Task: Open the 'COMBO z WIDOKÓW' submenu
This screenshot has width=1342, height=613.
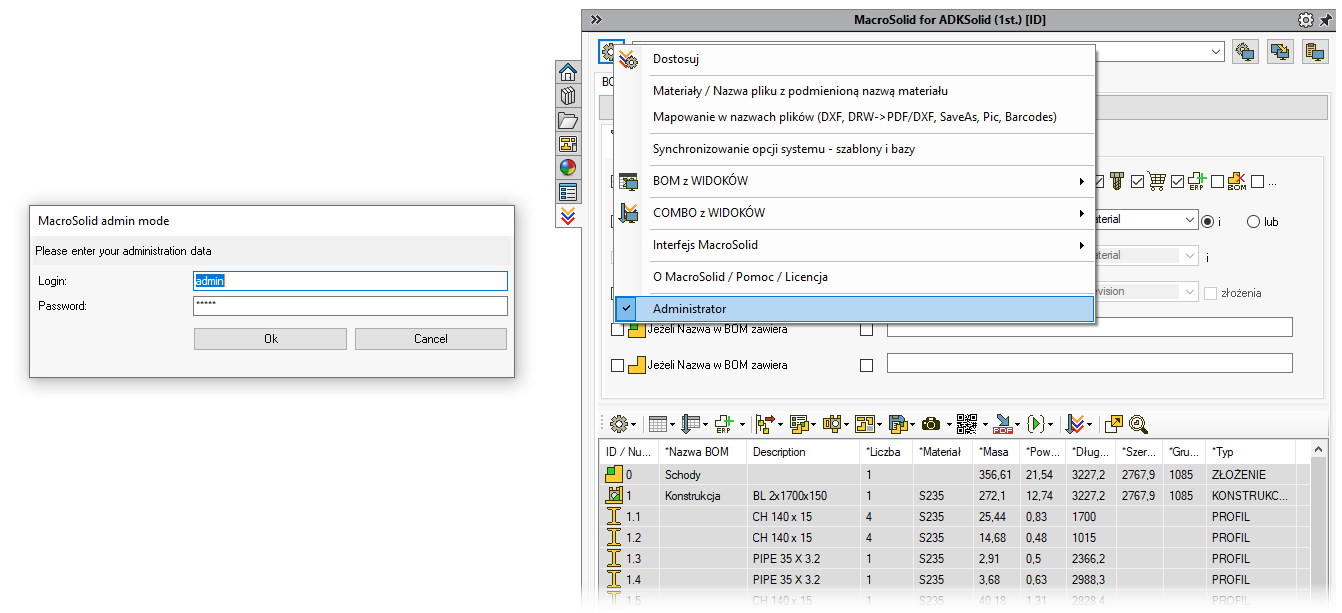Action: (855, 213)
